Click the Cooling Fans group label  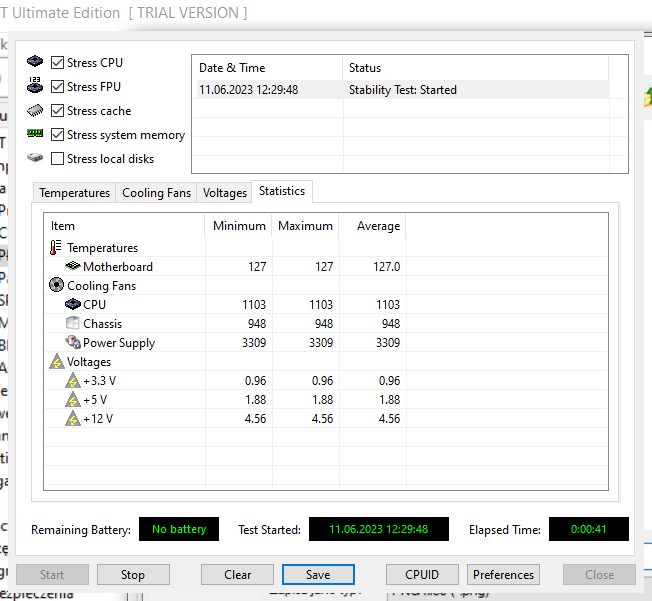(101, 286)
